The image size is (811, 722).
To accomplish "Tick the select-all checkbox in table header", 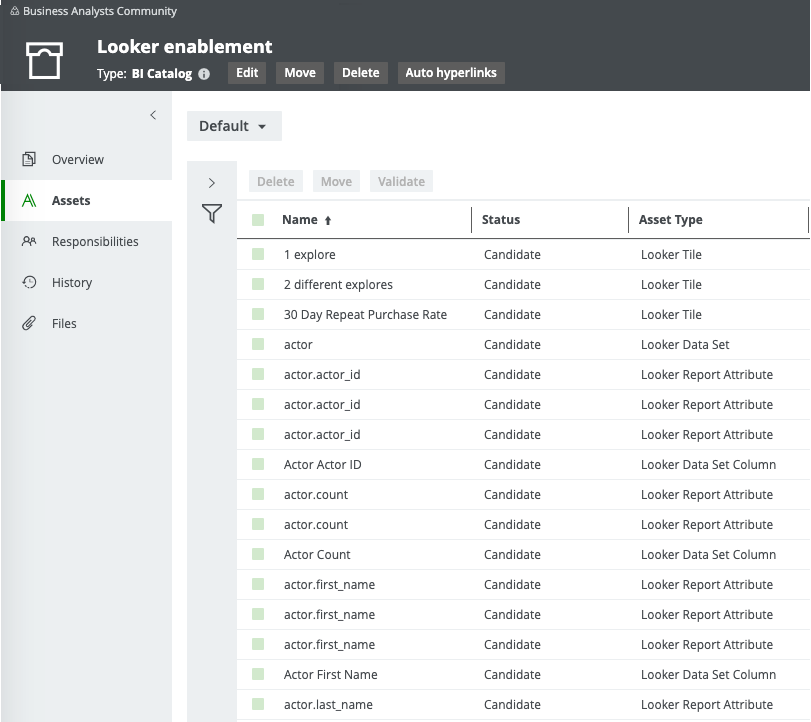I will tap(258, 220).
